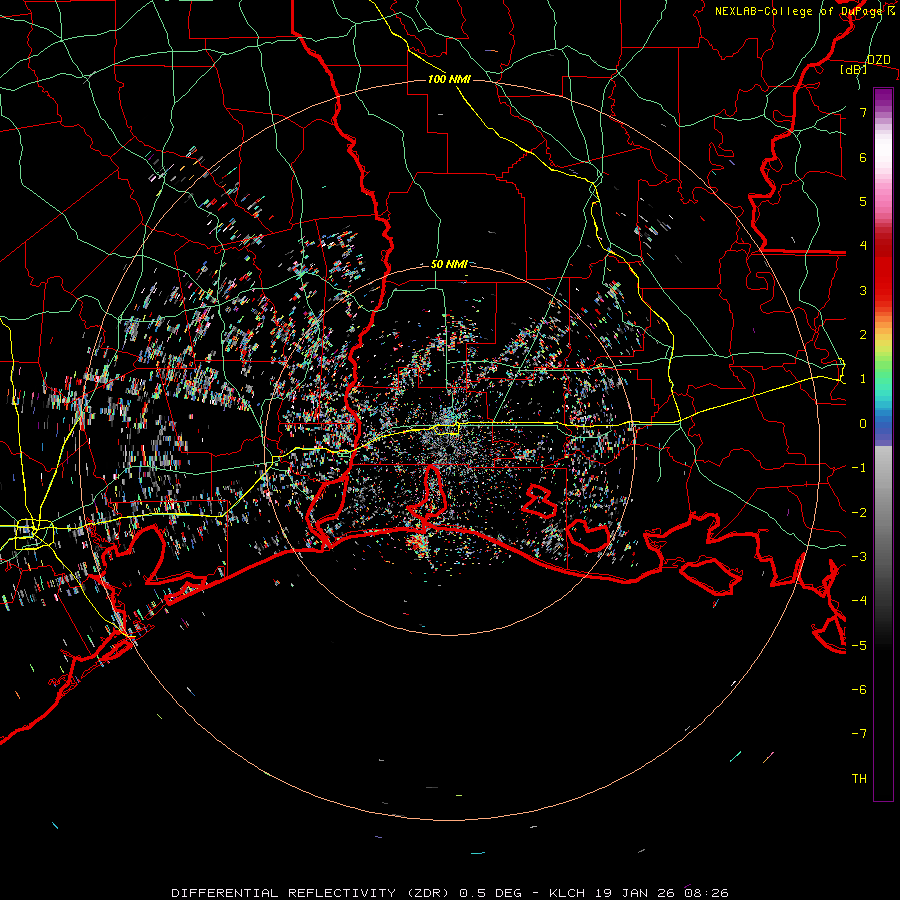The width and height of the screenshot is (900, 900).
Task: Click the "3" value on the color scale
Action: (x=863, y=290)
